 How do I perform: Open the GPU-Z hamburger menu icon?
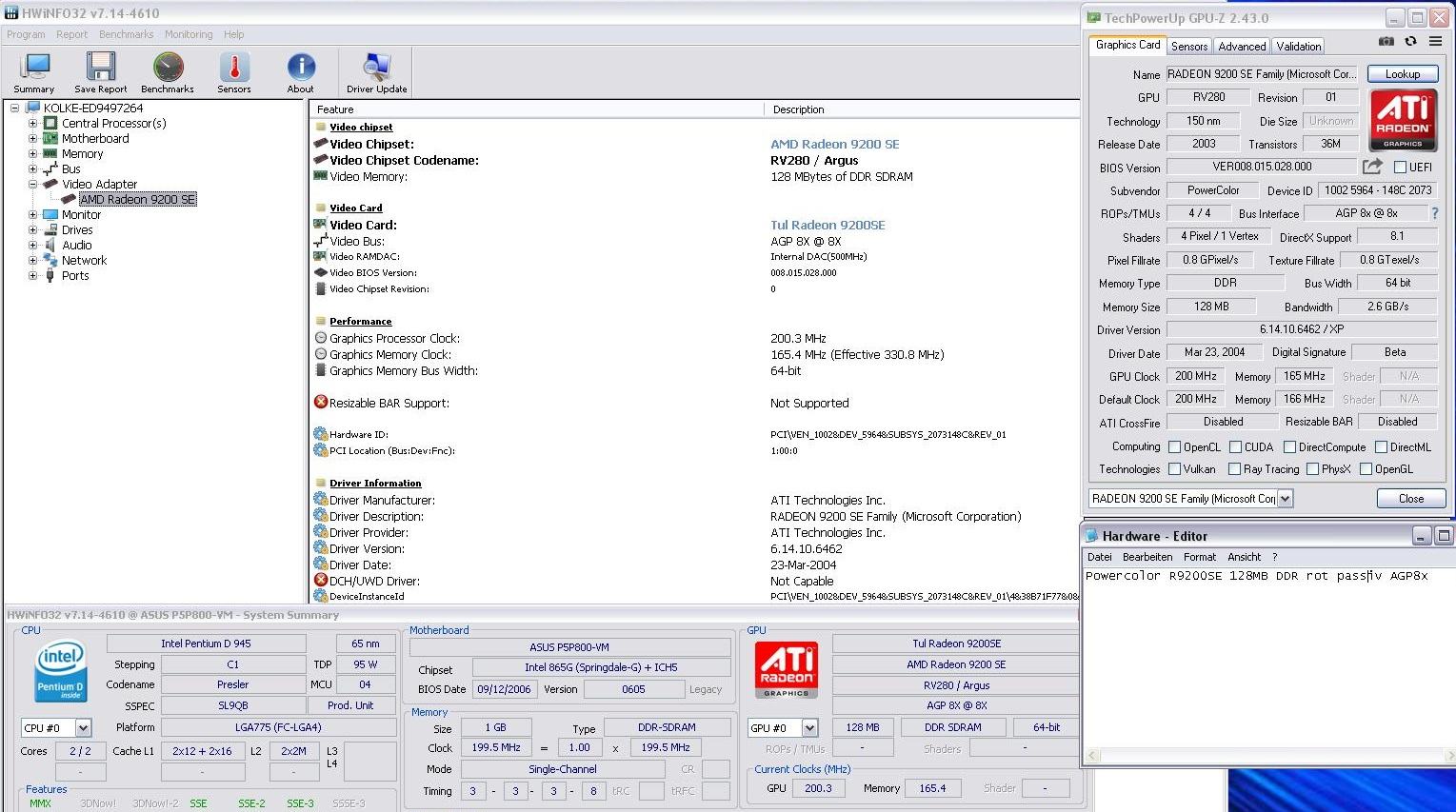click(x=1435, y=42)
